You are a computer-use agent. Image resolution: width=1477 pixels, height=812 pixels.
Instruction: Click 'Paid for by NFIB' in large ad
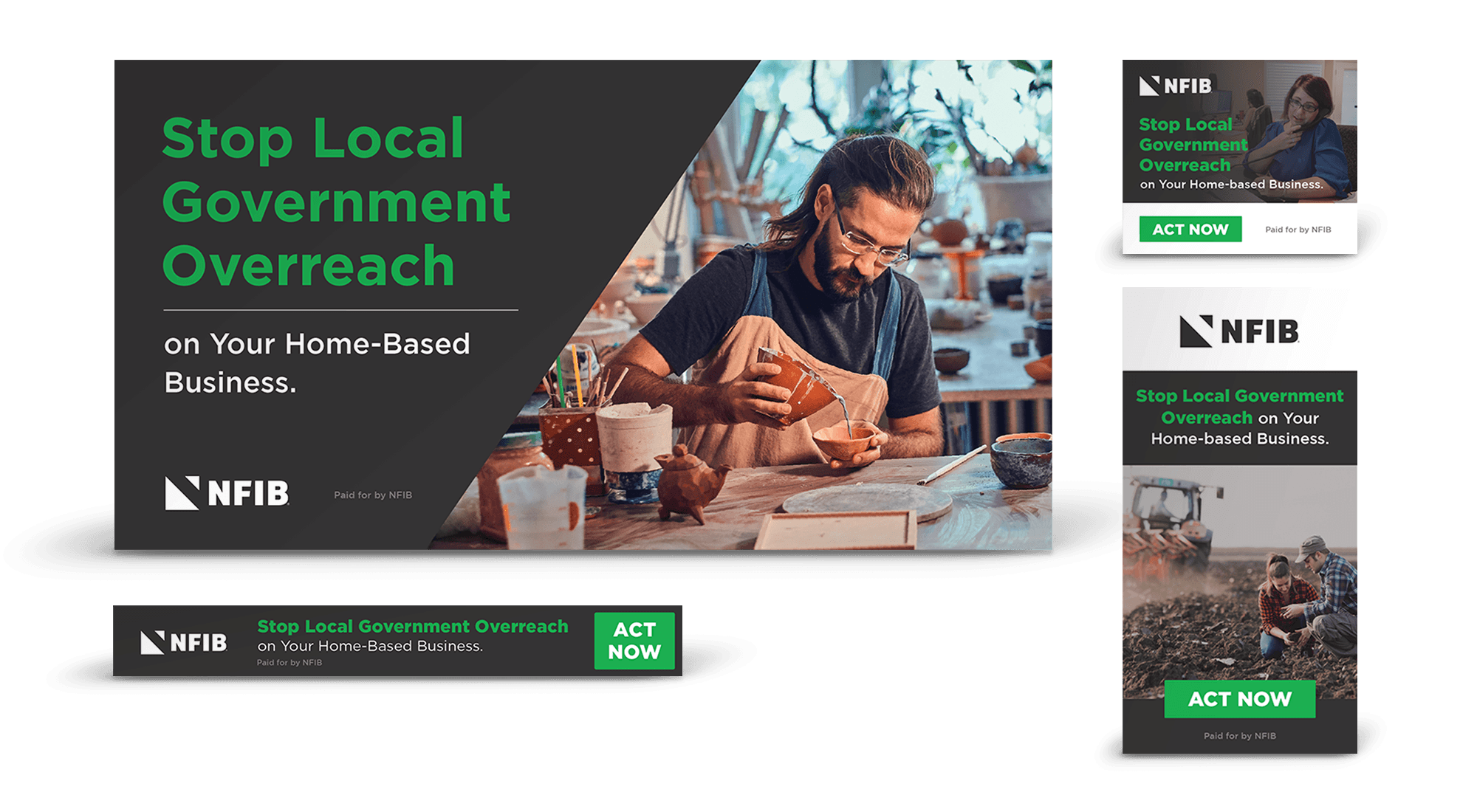coord(373,495)
